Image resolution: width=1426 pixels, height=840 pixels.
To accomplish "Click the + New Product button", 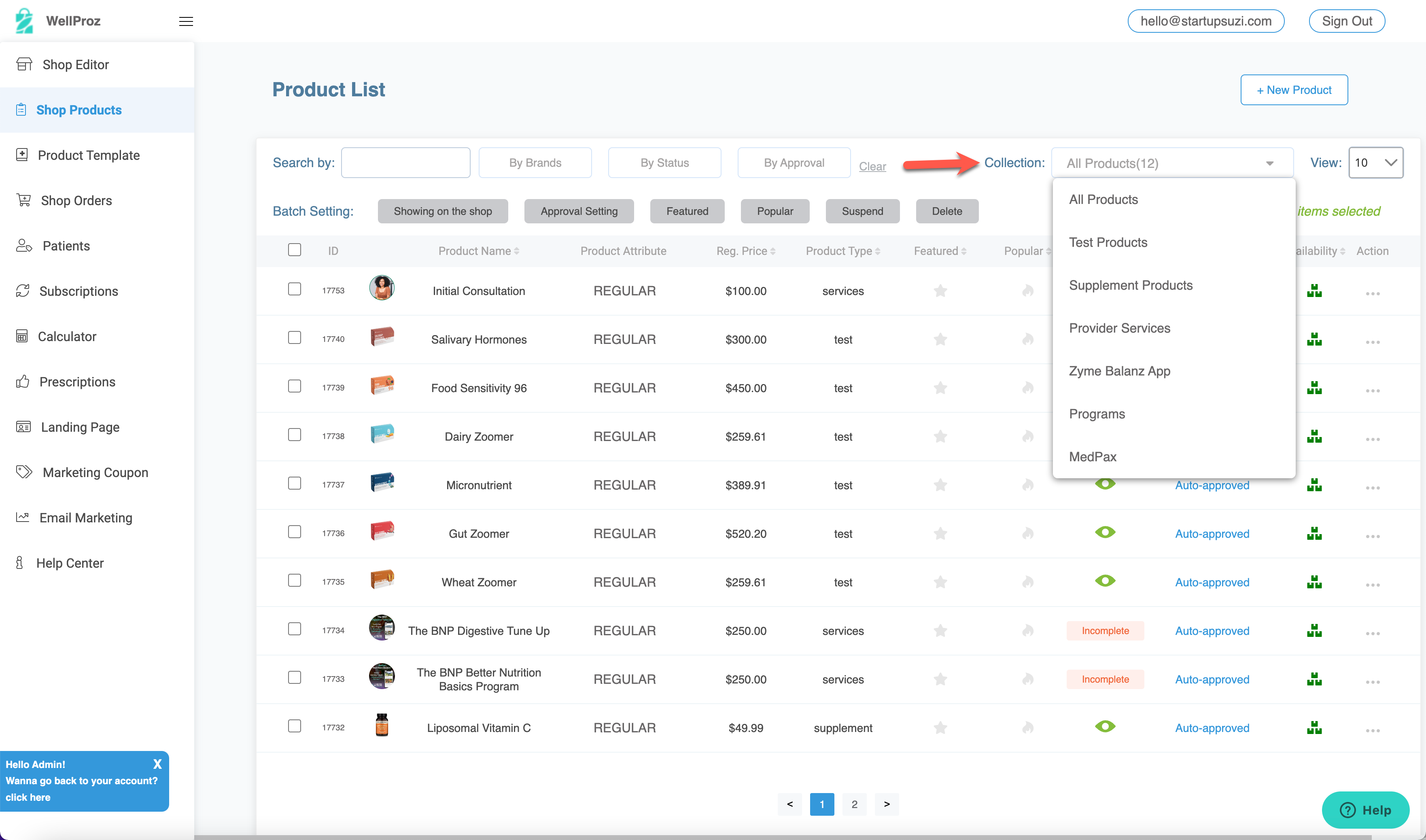I will click(x=1294, y=90).
